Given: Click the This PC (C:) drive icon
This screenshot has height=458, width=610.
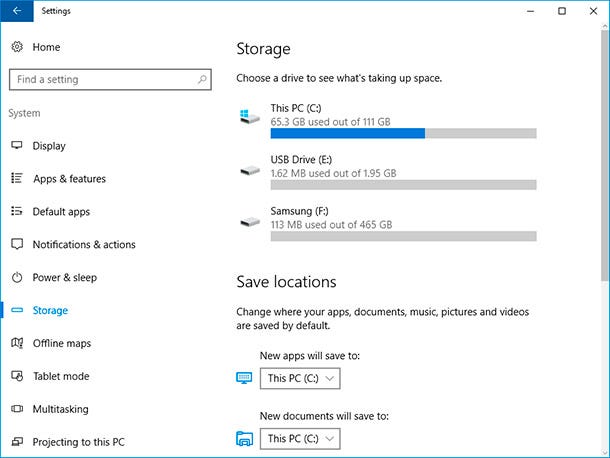Looking at the screenshot, I should pos(250,116).
